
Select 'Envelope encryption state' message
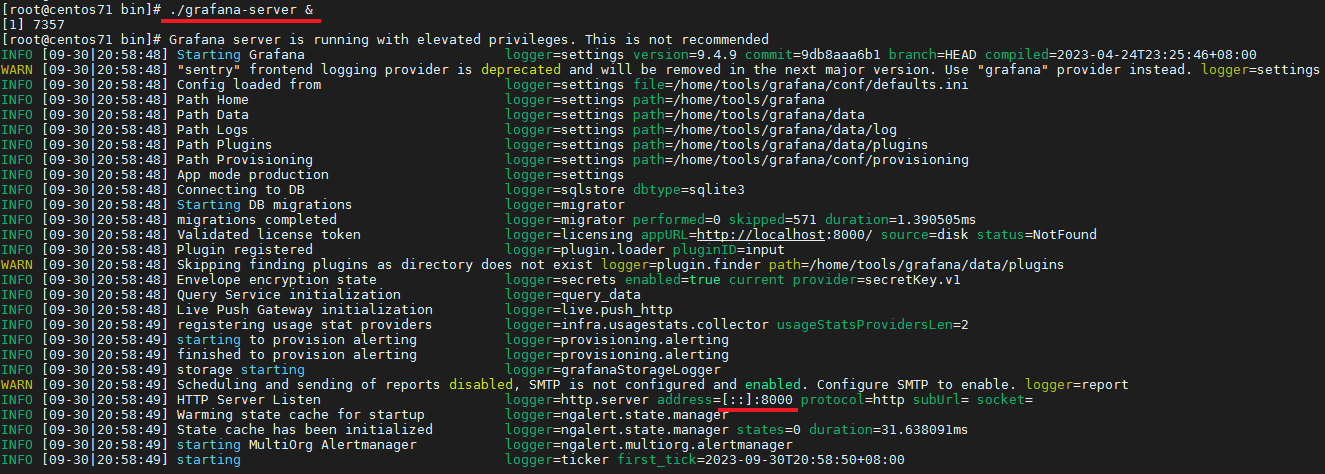276,280
